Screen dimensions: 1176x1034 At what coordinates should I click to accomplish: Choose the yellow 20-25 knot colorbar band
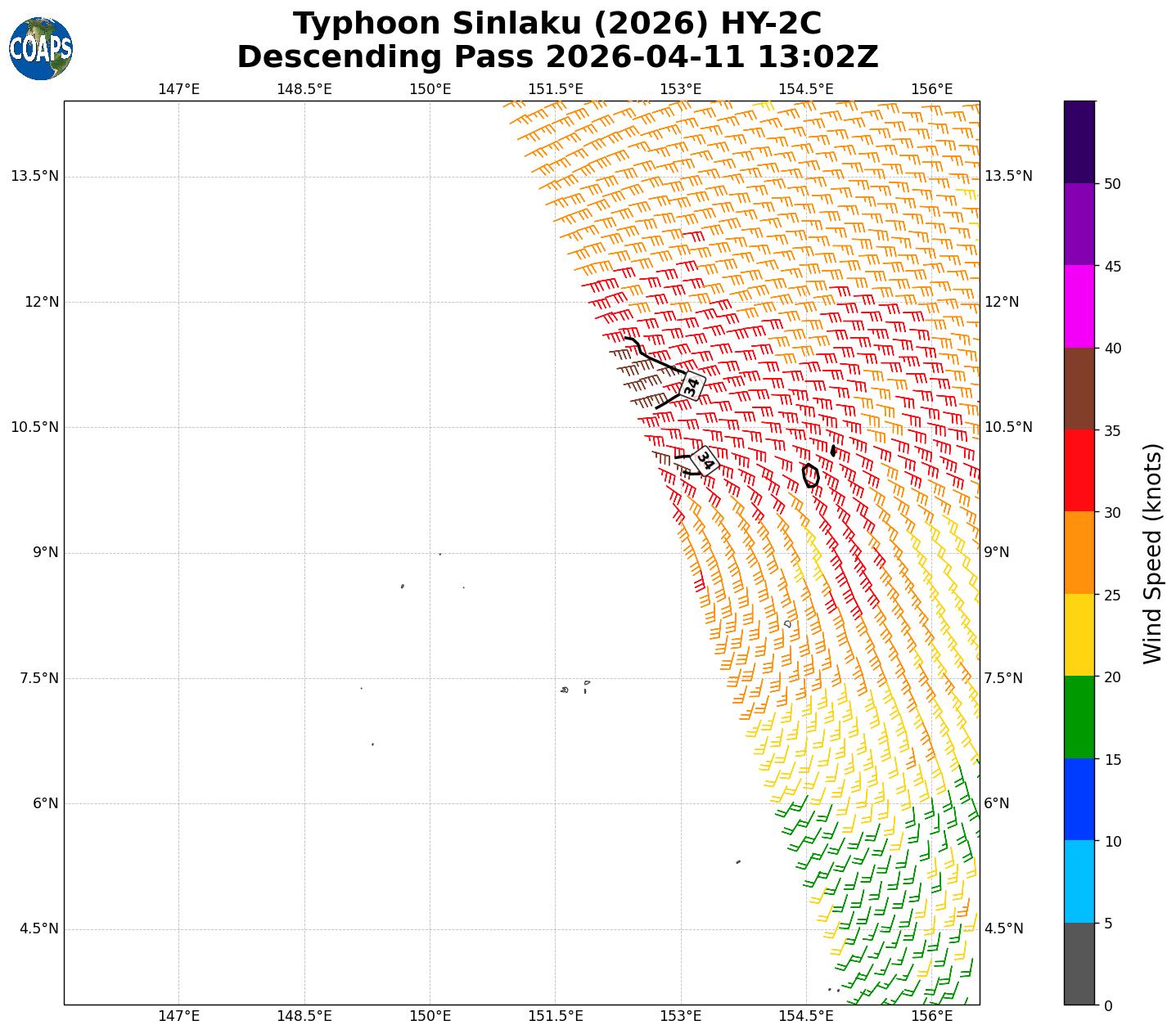pos(1079,636)
